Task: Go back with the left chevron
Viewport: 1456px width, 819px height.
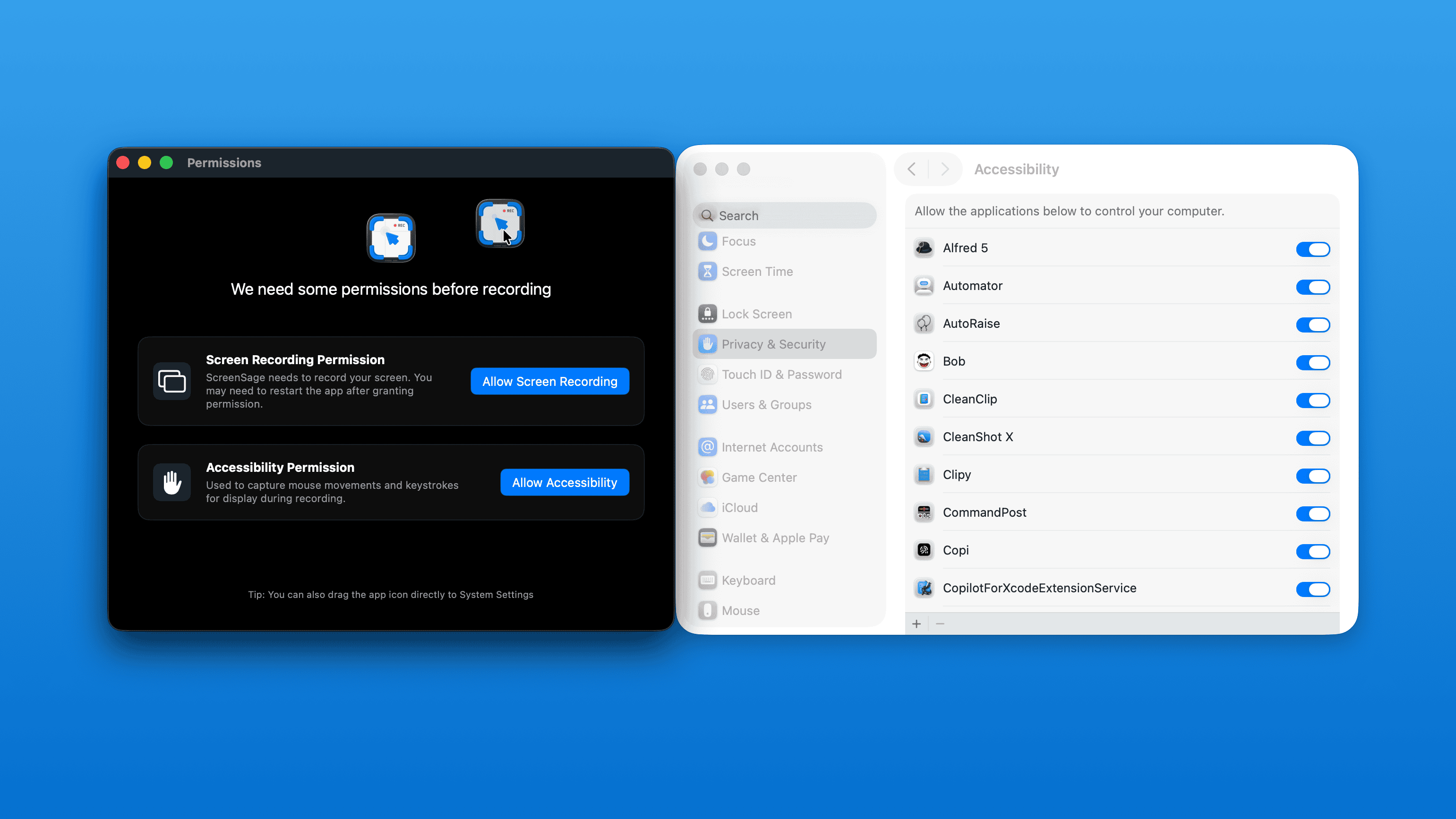Action: (x=912, y=169)
